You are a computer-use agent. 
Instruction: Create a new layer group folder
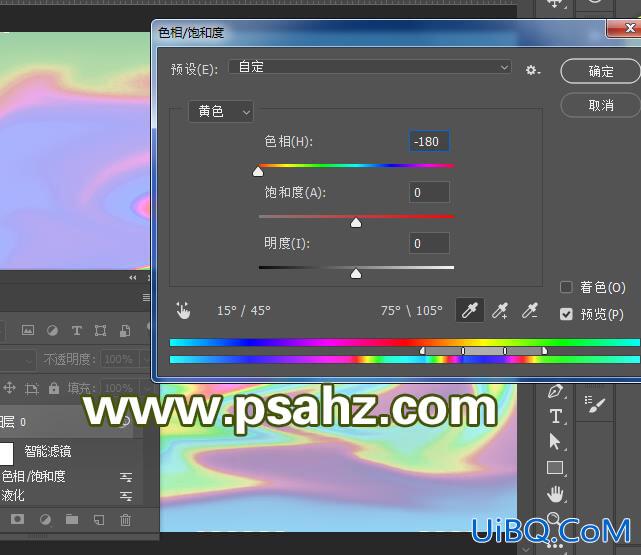[x=72, y=519]
